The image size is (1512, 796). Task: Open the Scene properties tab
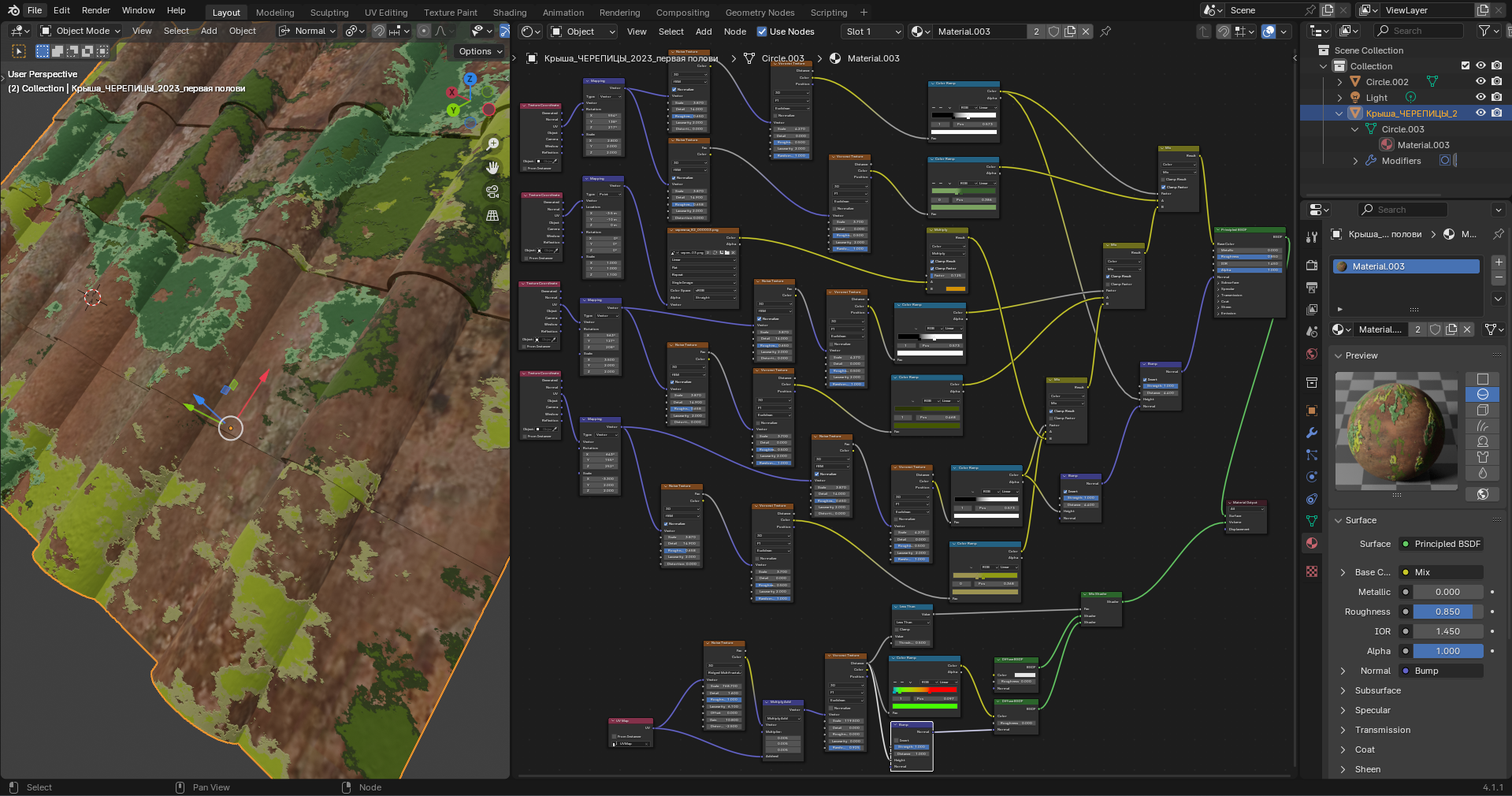[x=1312, y=332]
